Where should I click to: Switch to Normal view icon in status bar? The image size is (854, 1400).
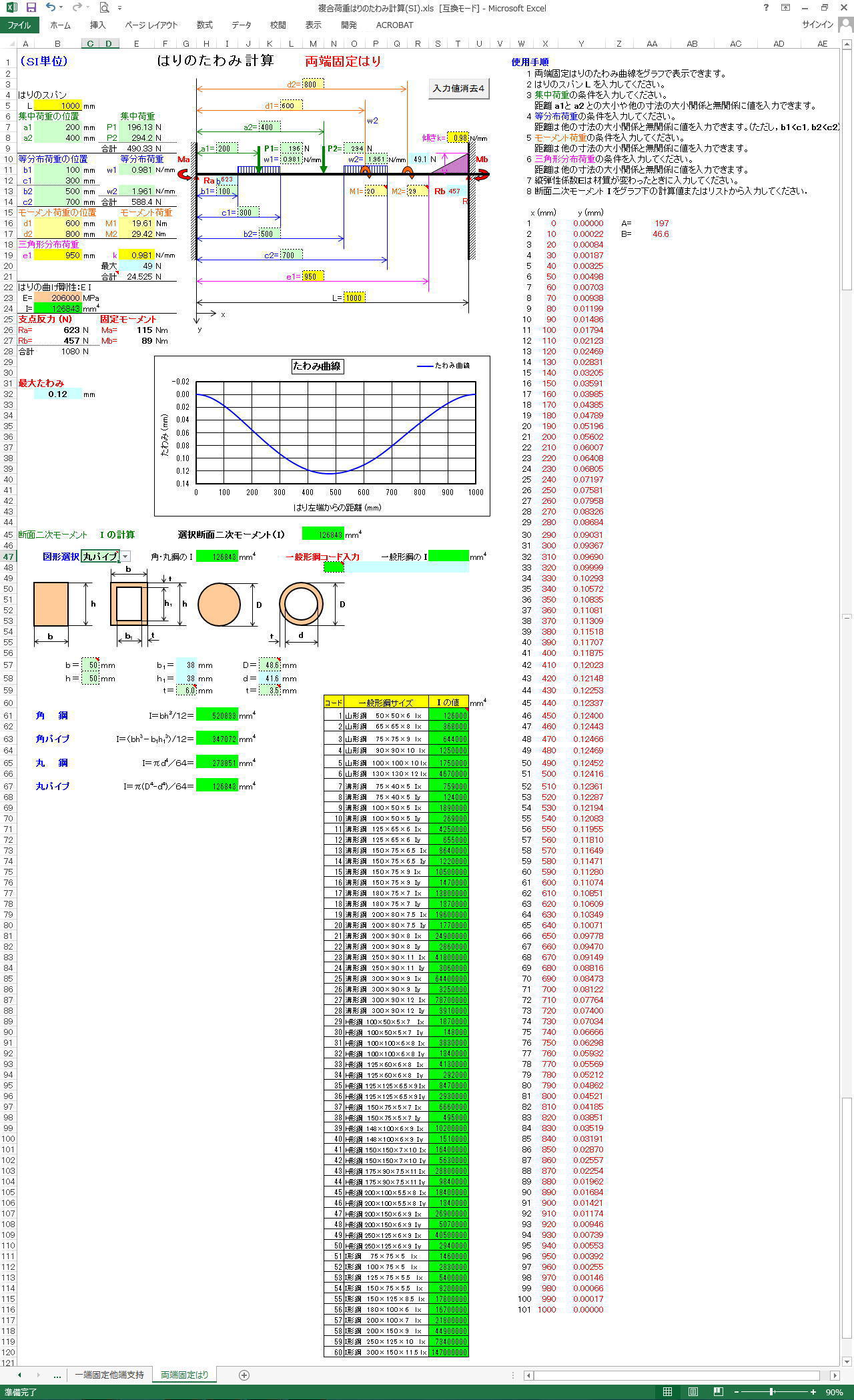(x=667, y=1392)
